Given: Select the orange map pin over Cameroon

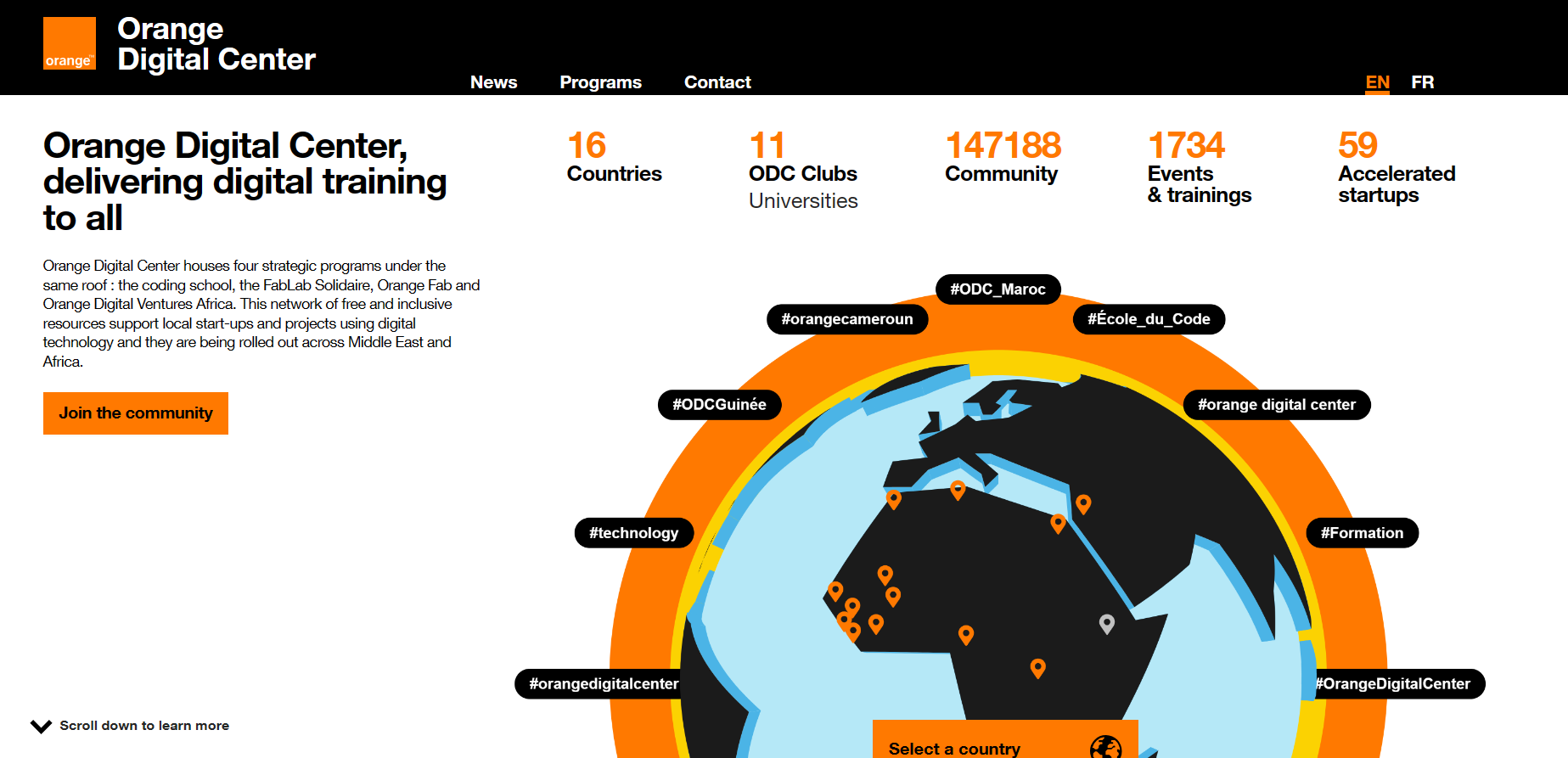Looking at the screenshot, I should coord(966,635).
